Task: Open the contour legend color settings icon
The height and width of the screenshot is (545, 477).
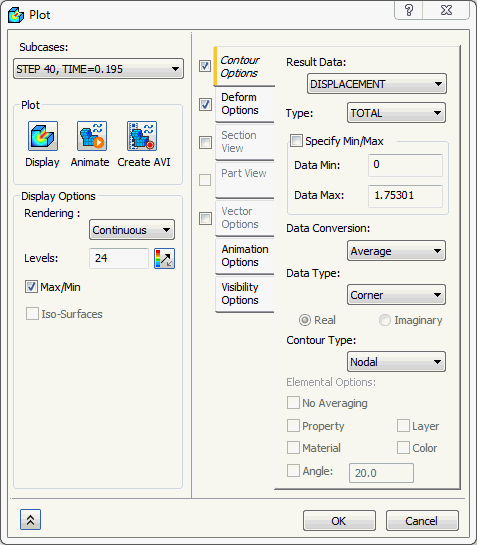Action: (164, 259)
